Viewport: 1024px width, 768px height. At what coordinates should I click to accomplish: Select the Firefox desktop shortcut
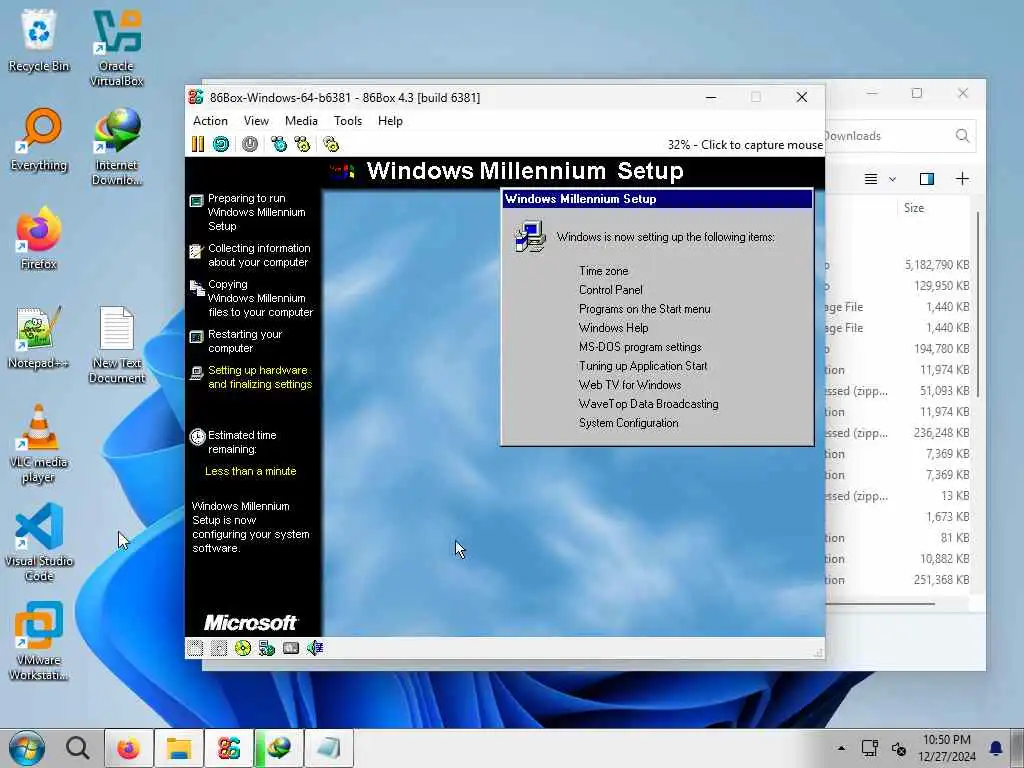39,238
